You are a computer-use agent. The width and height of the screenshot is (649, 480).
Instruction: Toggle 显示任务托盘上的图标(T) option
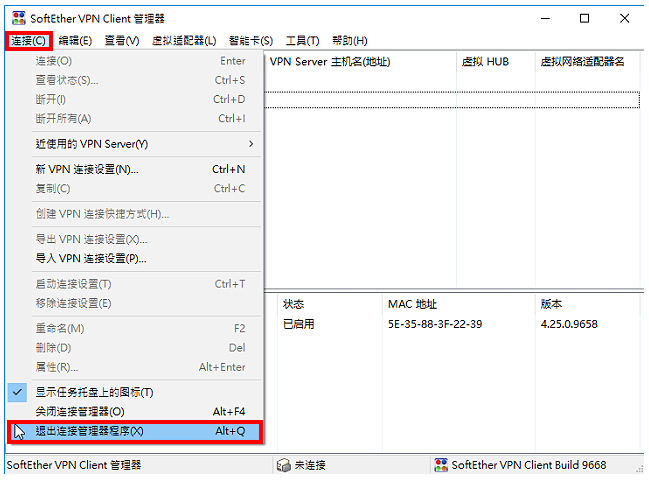135,392
